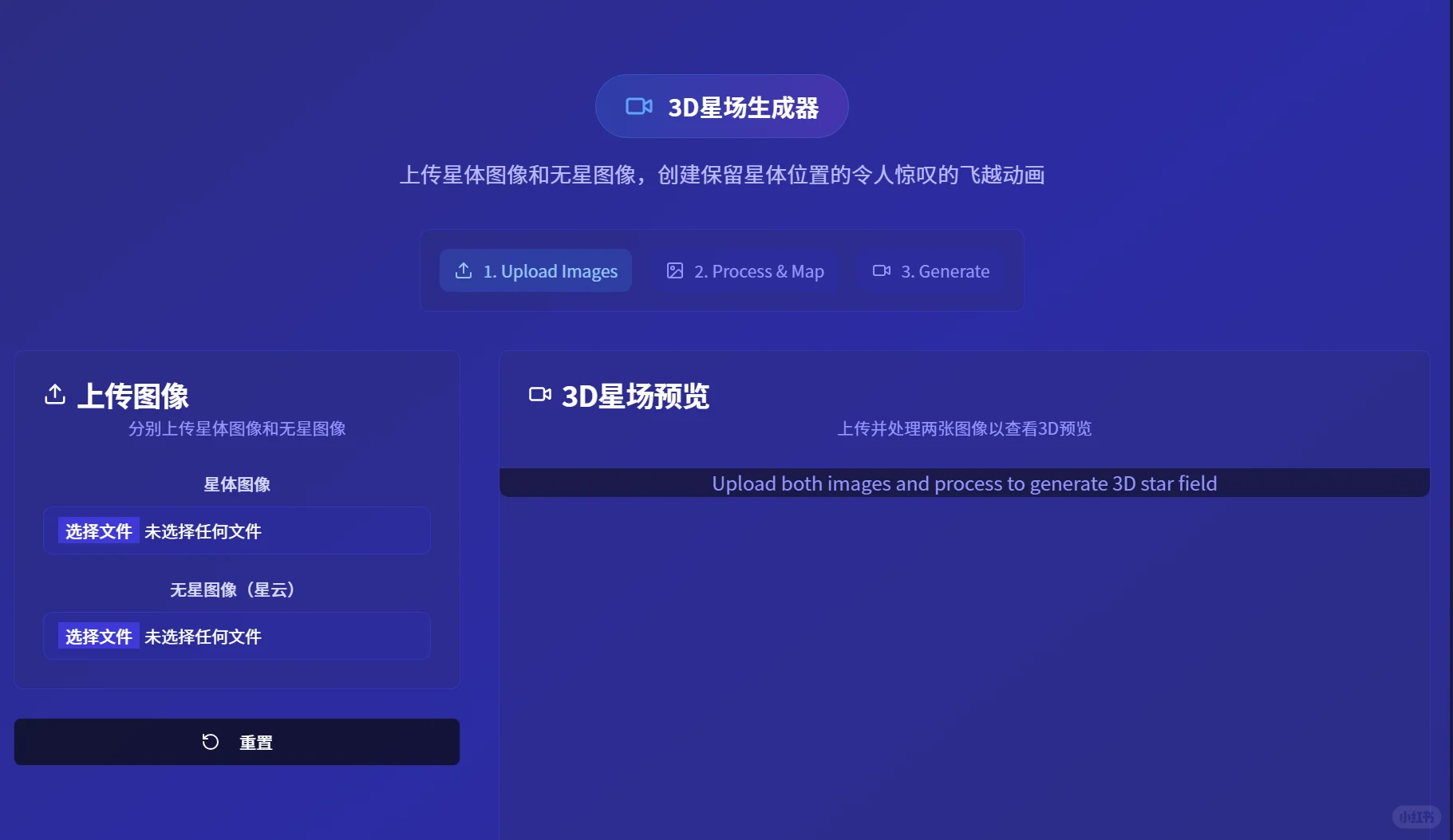Screen dimensions: 1453x840
Task: Switch to the 2. Process & Map step
Action: click(744, 271)
